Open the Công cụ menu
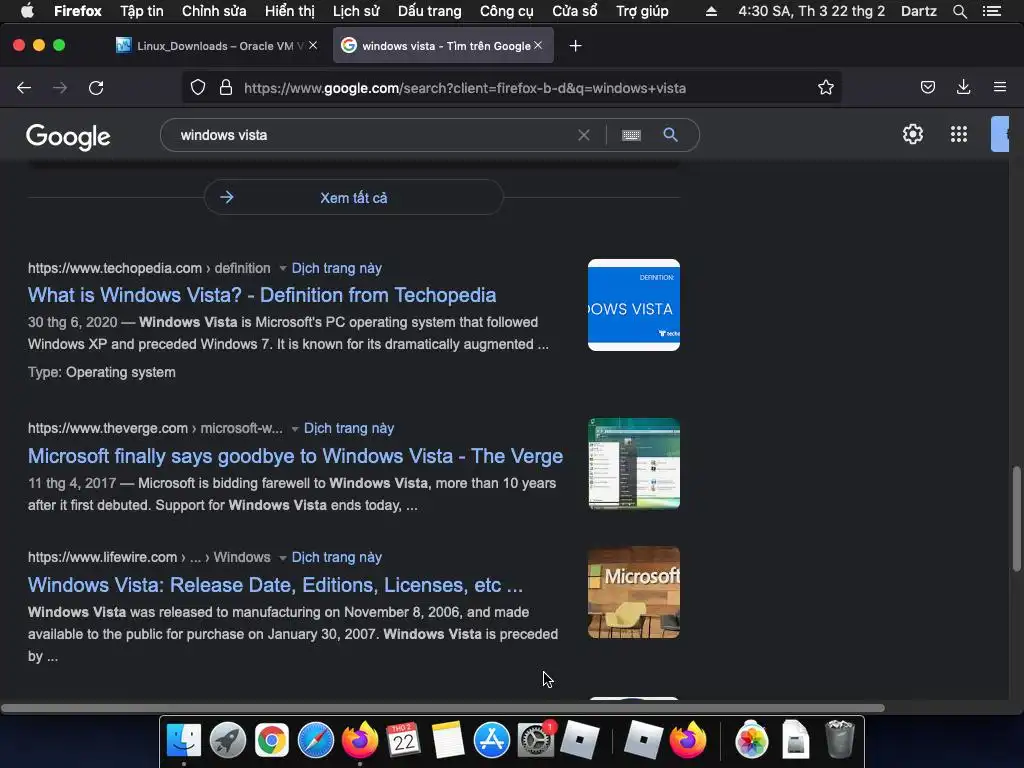This screenshot has height=768, width=1024. (x=507, y=11)
